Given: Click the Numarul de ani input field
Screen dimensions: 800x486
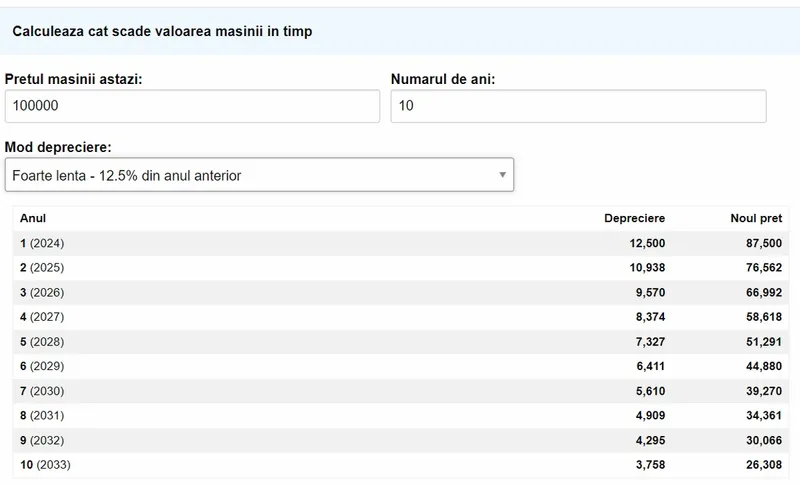Looking at the screenshot, I should [579, 106].
